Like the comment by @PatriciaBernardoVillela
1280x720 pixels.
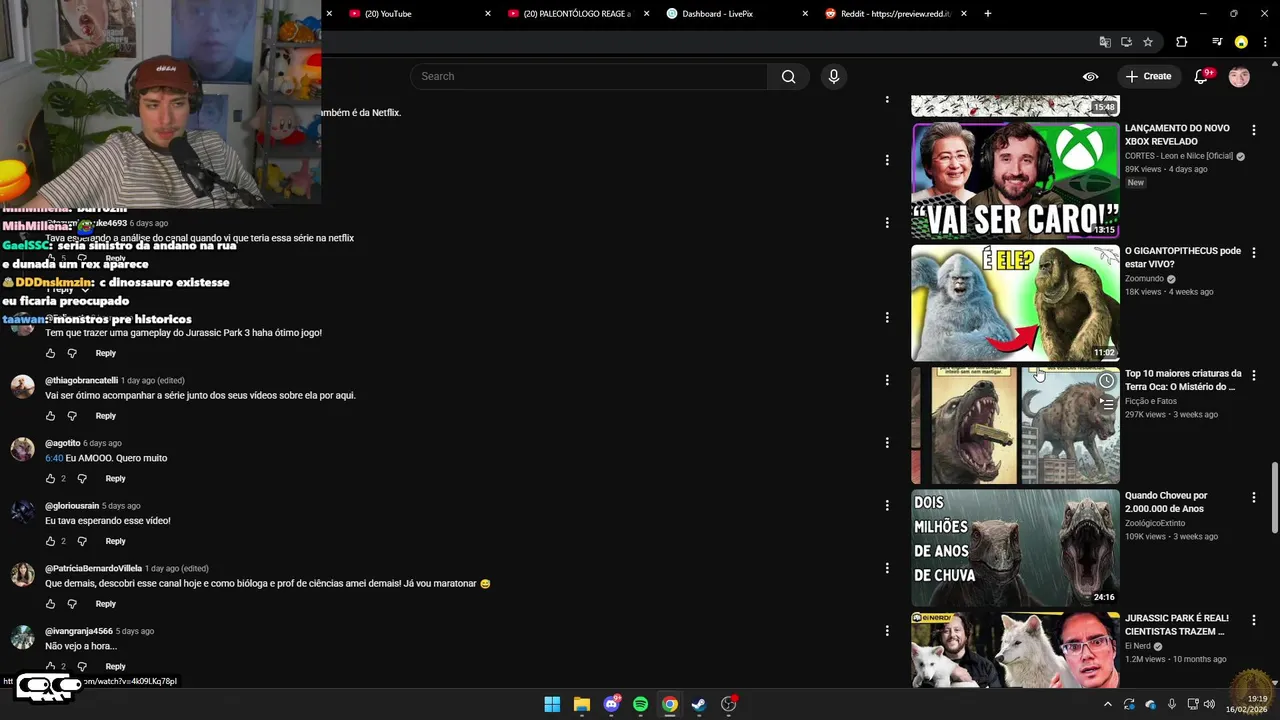click(51, 604)
